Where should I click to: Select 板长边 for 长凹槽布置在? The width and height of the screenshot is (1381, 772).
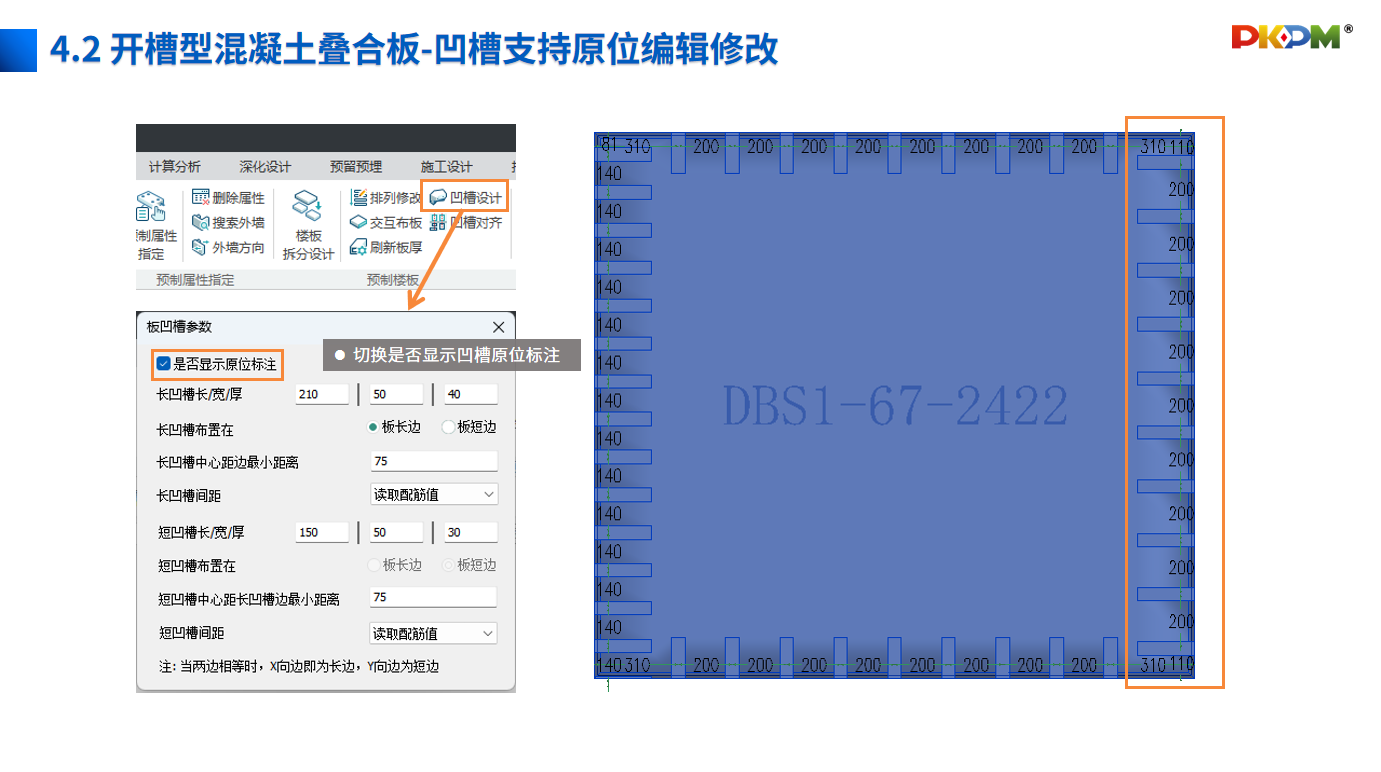pyautogui.click(x=395, y=427)
